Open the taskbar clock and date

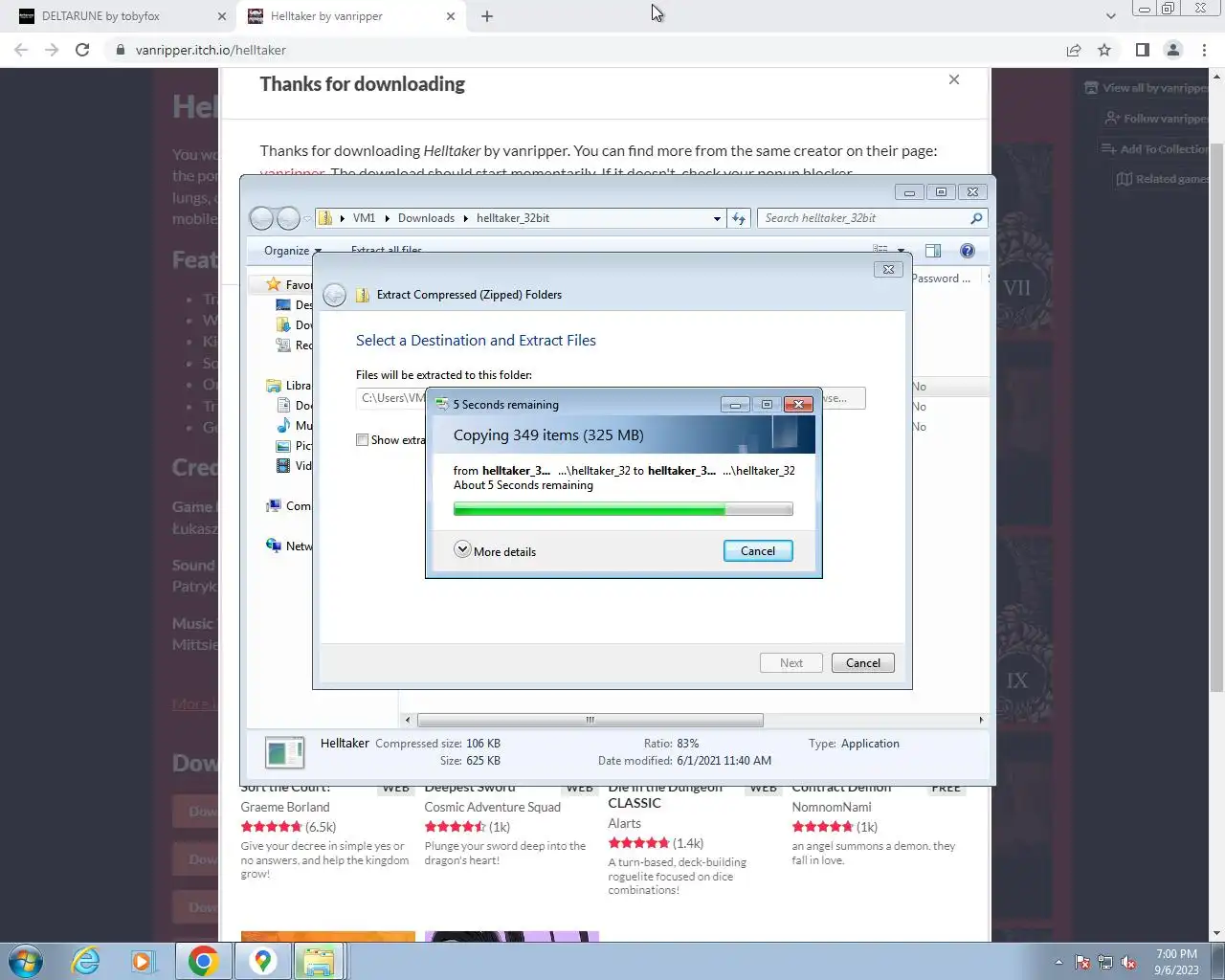click(x=1176, y=962)
